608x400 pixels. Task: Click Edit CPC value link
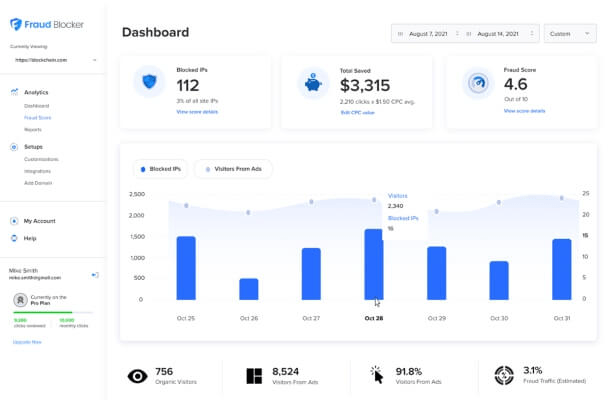click(358, 113)
